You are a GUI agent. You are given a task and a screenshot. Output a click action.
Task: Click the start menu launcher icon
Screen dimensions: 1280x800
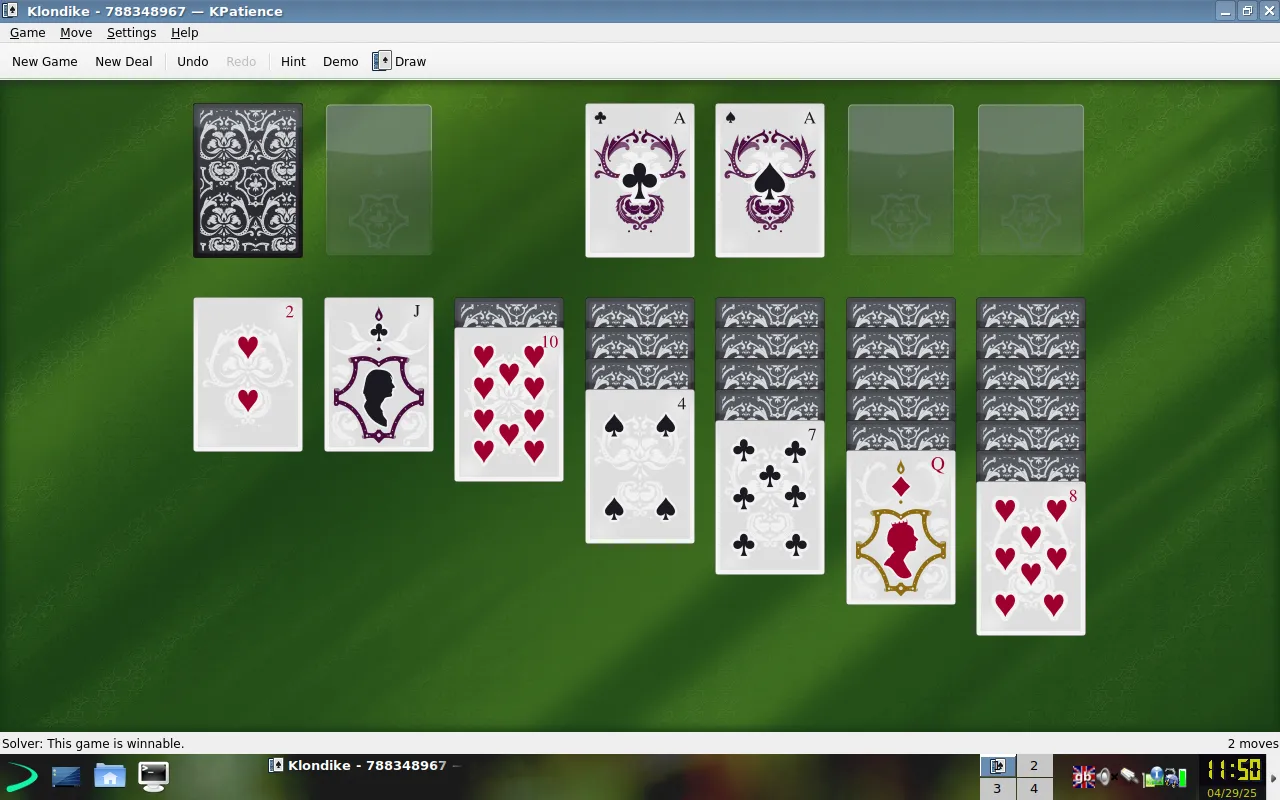[x=22, y=775]
